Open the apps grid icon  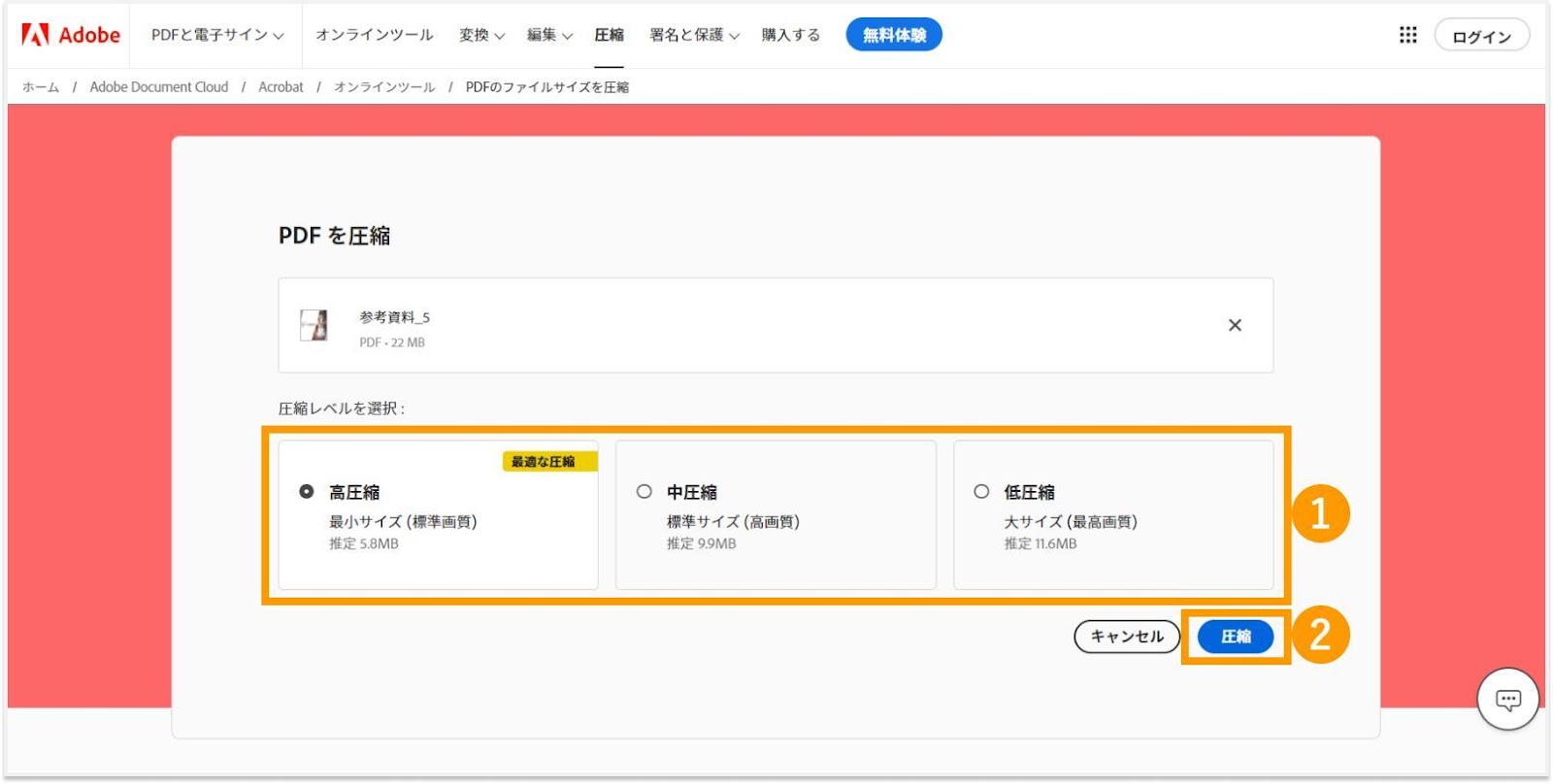pos(1407,35)
